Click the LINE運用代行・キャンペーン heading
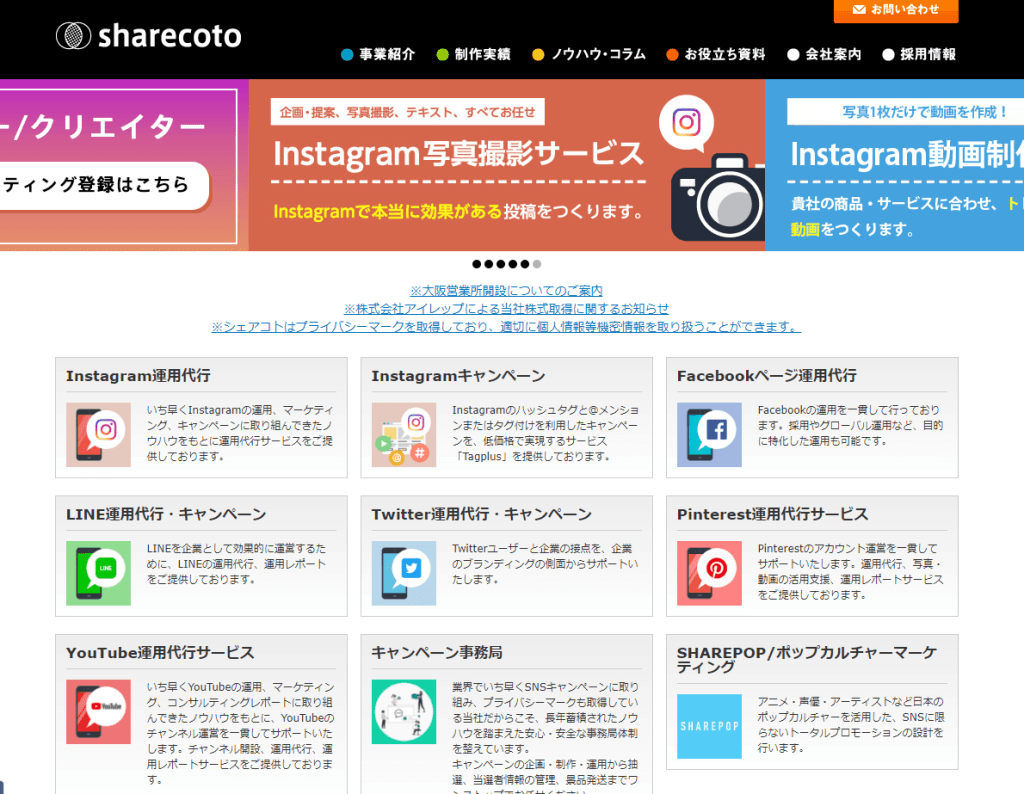Viewport: 1024px width, 794px height. click(x=166, y=515)
